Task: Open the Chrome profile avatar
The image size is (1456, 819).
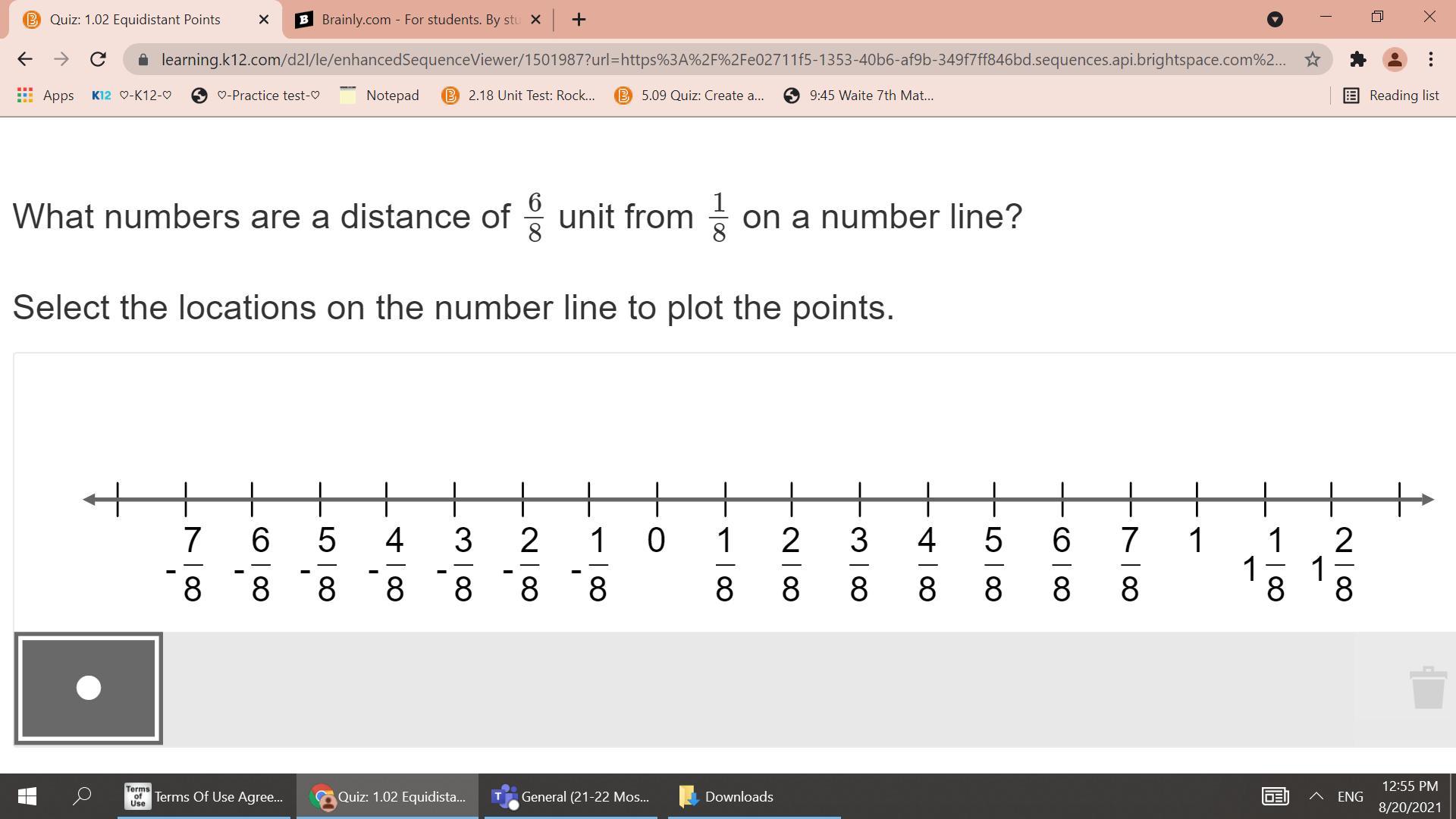Action: 1394,59
